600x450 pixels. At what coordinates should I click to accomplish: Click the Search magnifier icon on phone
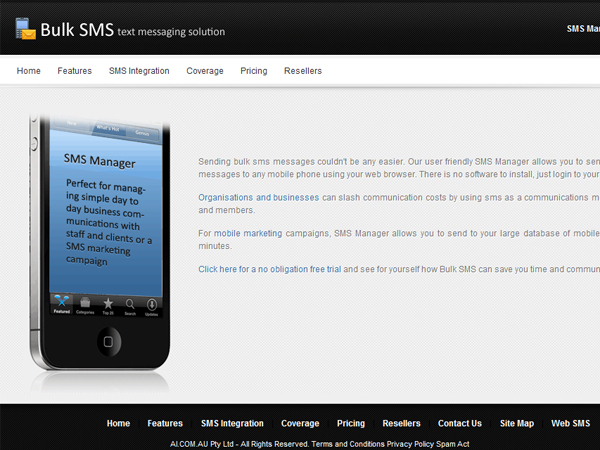pyautogui.click(x=130, y=307)
